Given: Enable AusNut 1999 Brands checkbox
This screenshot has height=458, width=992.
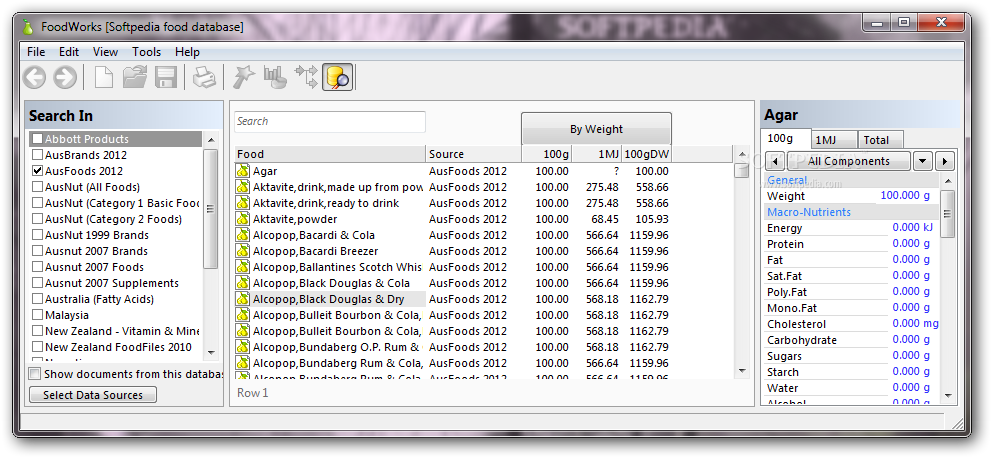Looking at the screenshot, I should (38, 235).
